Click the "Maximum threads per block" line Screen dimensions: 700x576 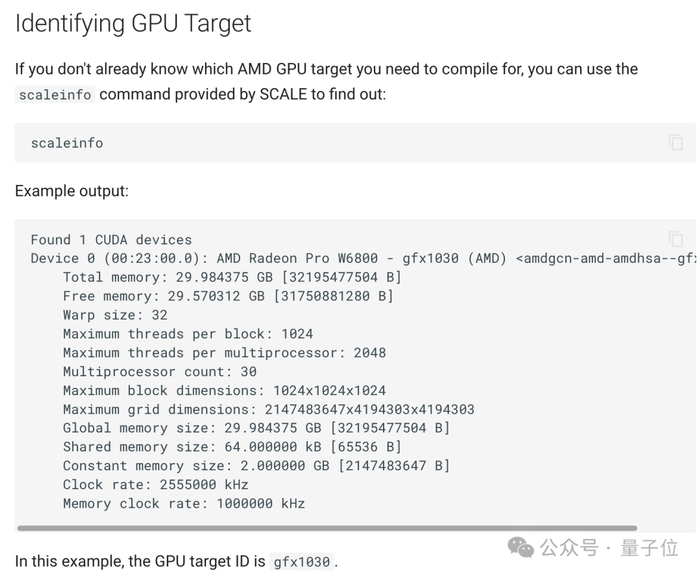tap(188, 334)
